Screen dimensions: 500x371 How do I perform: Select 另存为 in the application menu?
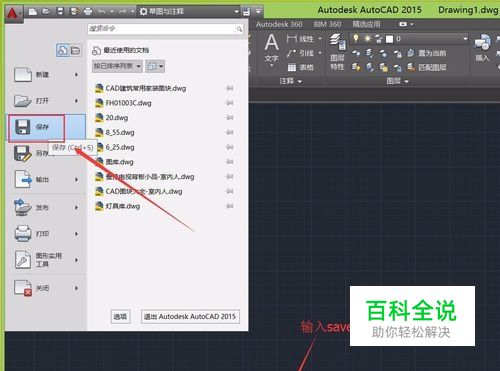45,153
